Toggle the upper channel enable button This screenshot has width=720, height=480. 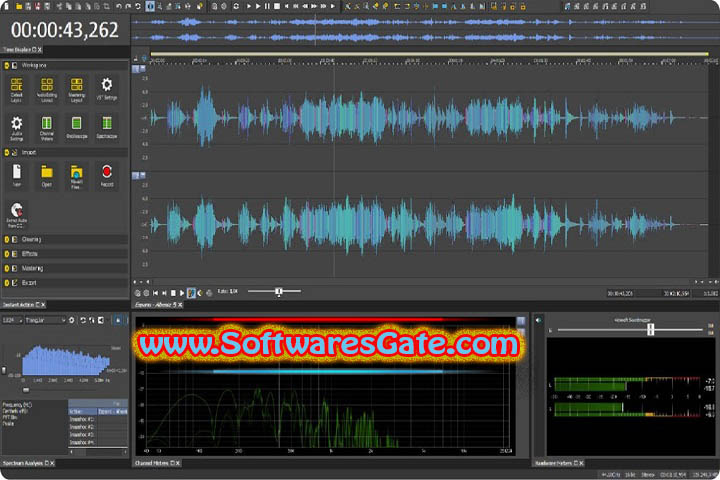[x=136, y=68]
